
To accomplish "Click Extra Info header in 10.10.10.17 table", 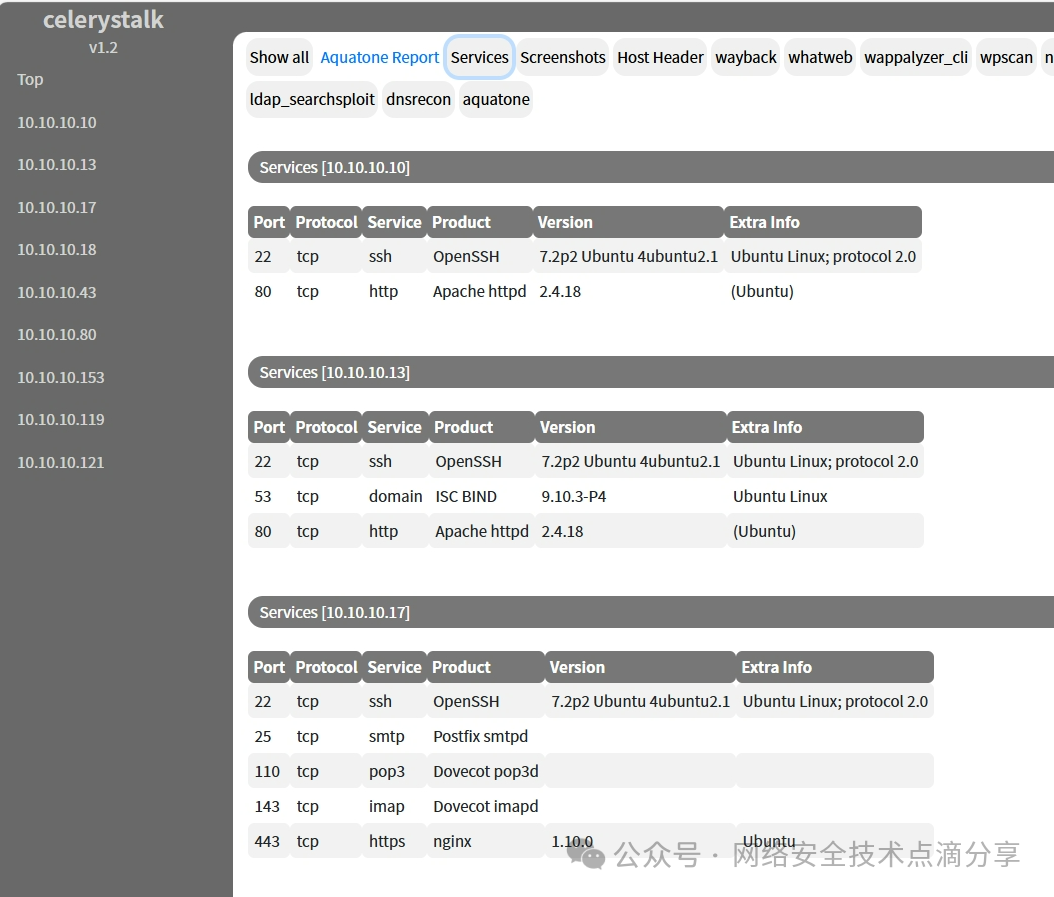I will click(x=834, y=668).
